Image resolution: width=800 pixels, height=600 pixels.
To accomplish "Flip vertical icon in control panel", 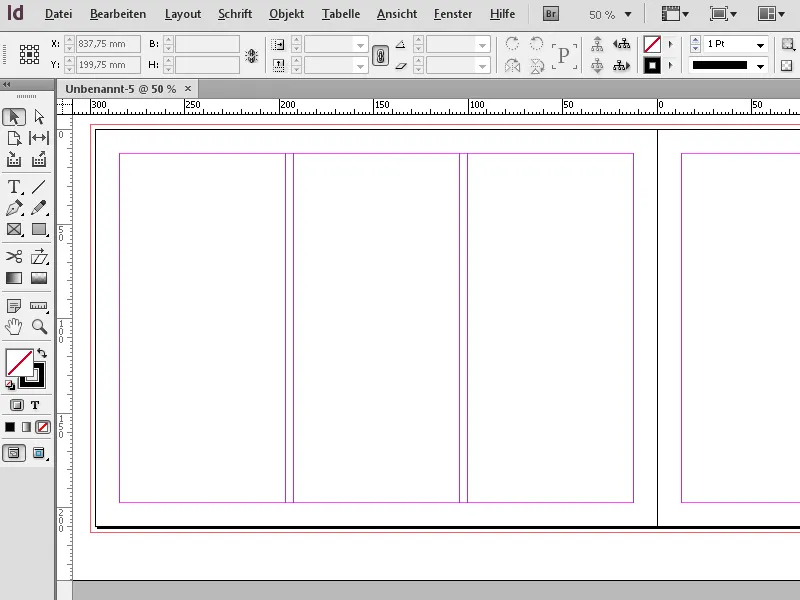I will [536, 65].
